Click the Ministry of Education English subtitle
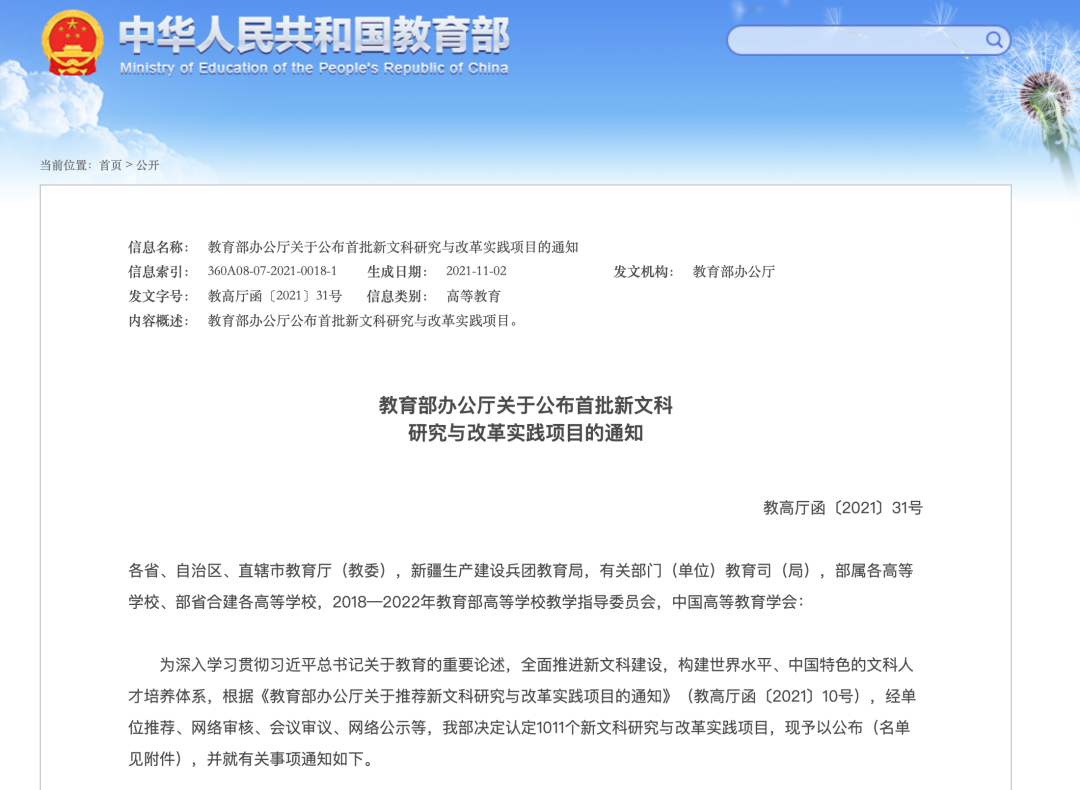This screenshot has width=1080, height=790. 314,68
